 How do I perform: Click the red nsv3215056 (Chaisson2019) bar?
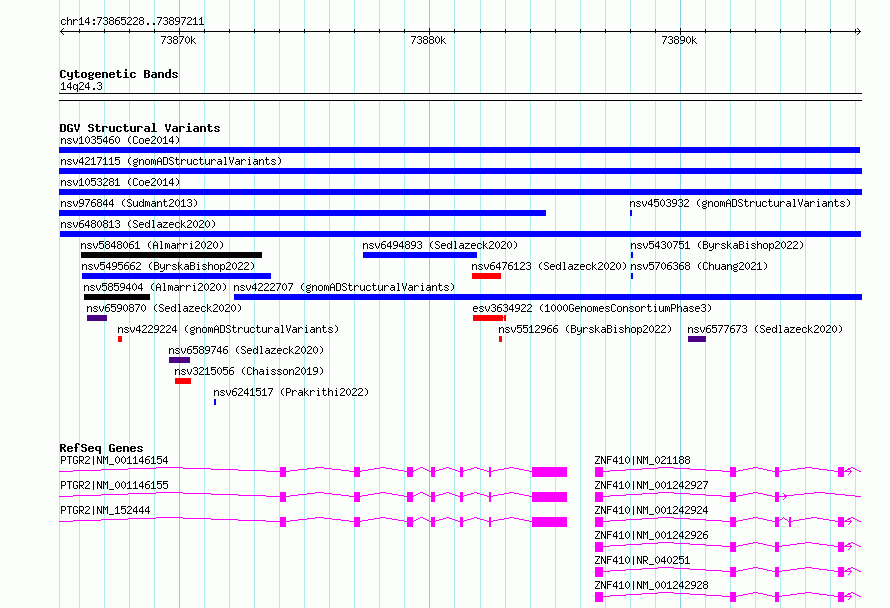tap(183, 381)
